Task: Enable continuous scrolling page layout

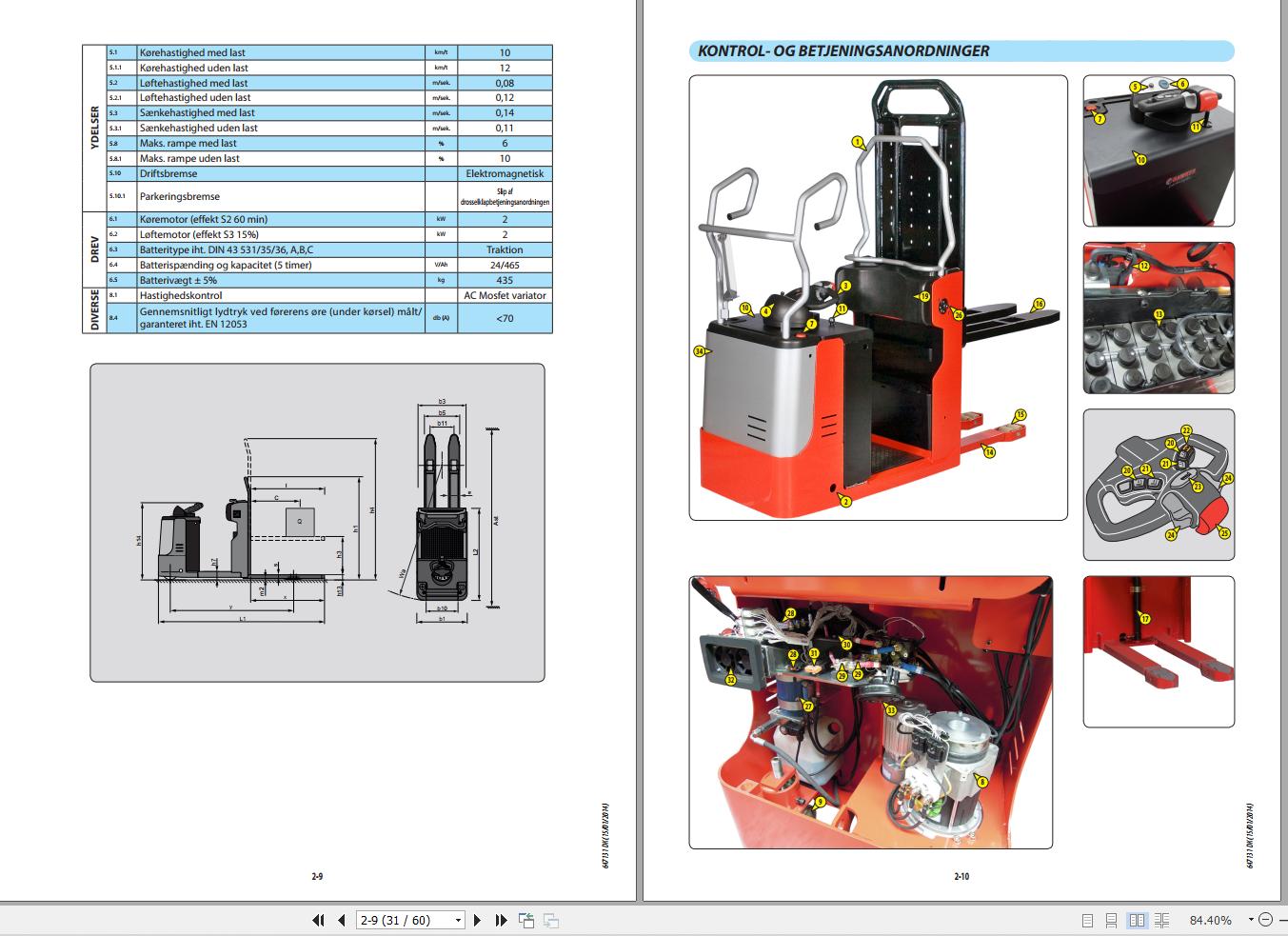Action: (1111, 920)
